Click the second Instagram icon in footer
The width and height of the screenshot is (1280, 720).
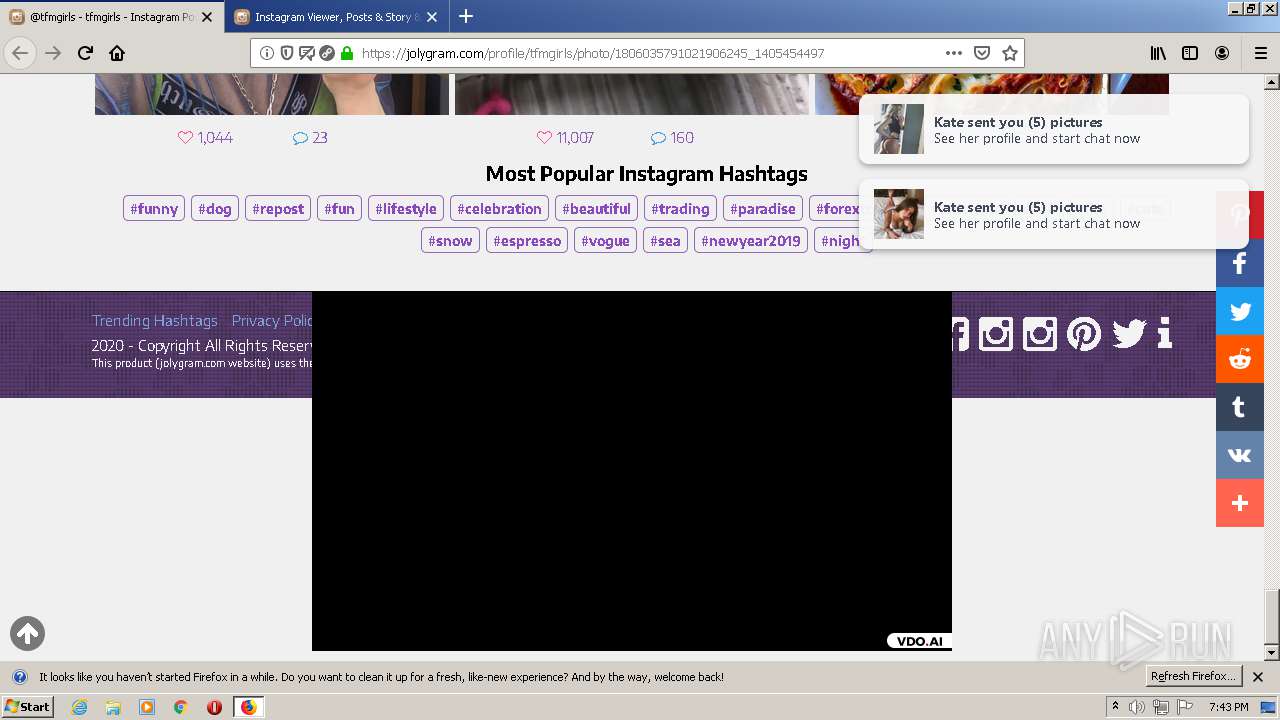(x=1040, y=333)
